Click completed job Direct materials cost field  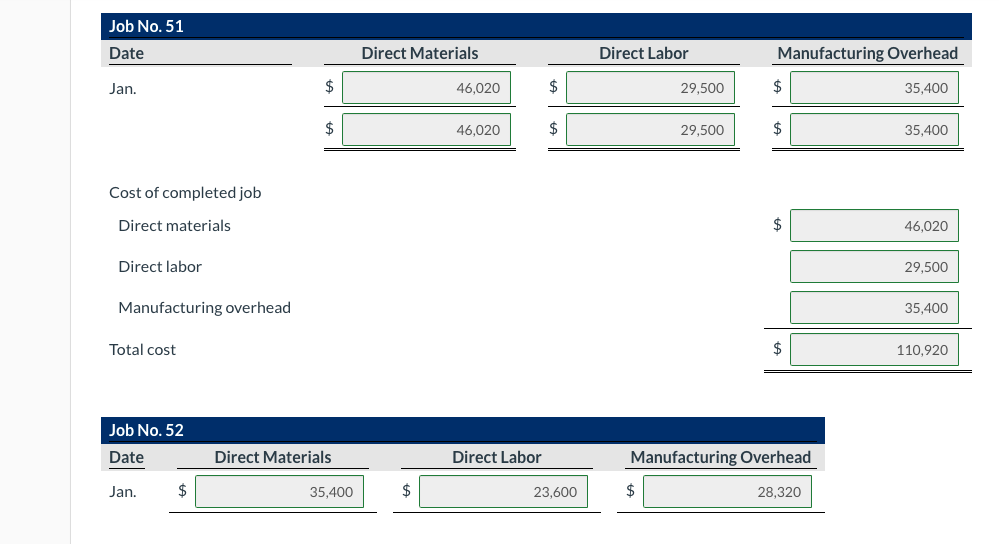pyautogui.click(x=874, y=225)
